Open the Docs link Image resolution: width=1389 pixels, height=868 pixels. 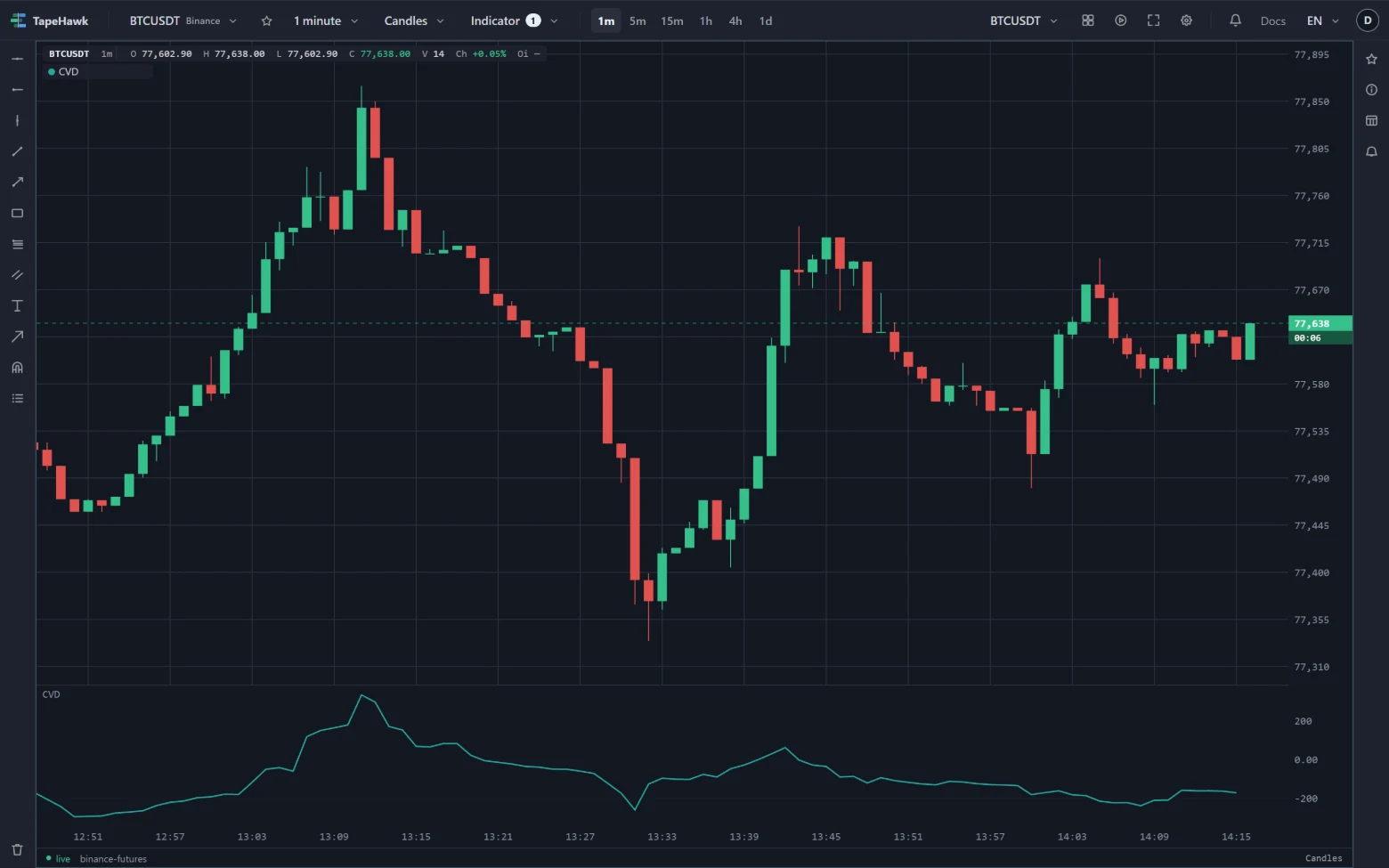point(1273,20)
